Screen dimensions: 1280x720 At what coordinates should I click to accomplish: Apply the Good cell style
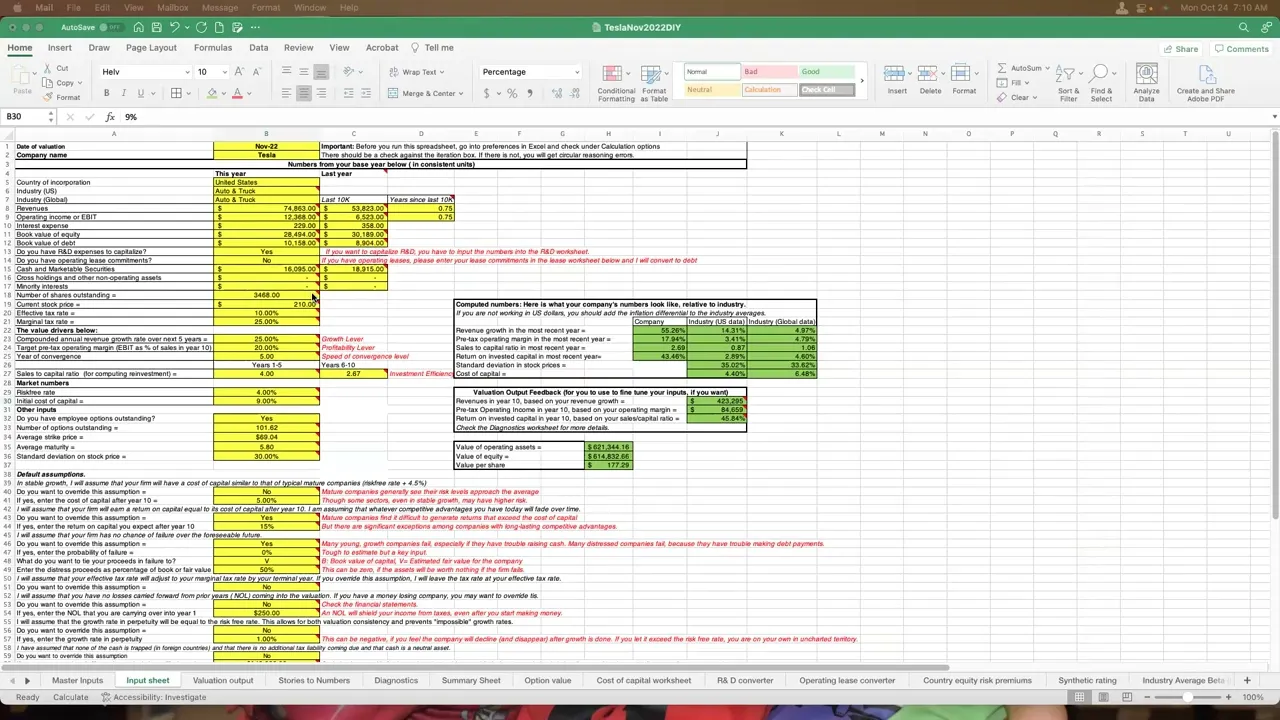[x=826, y=72]
